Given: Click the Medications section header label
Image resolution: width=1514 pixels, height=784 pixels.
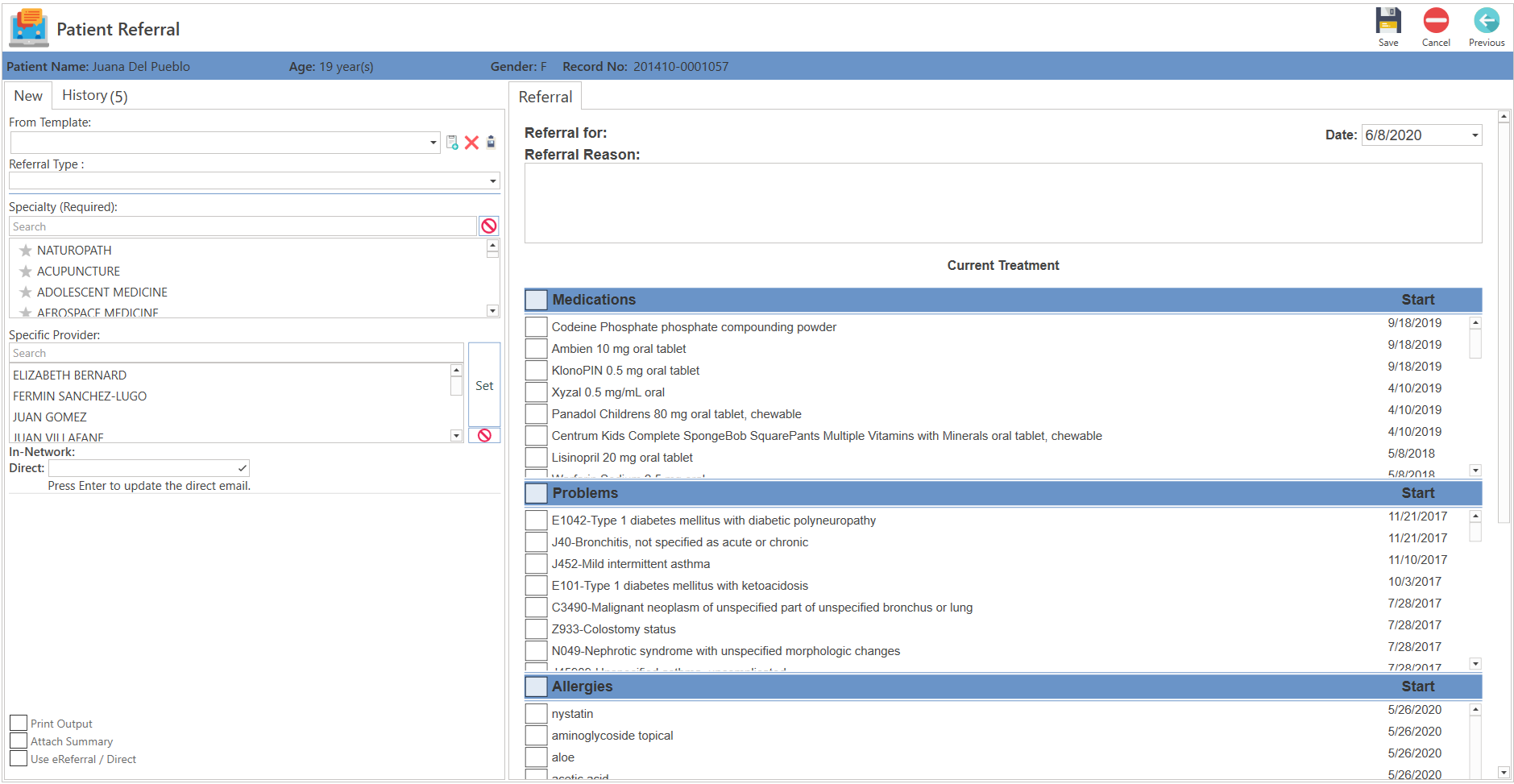Looking at the screenshot, I should tap(594, 300).
